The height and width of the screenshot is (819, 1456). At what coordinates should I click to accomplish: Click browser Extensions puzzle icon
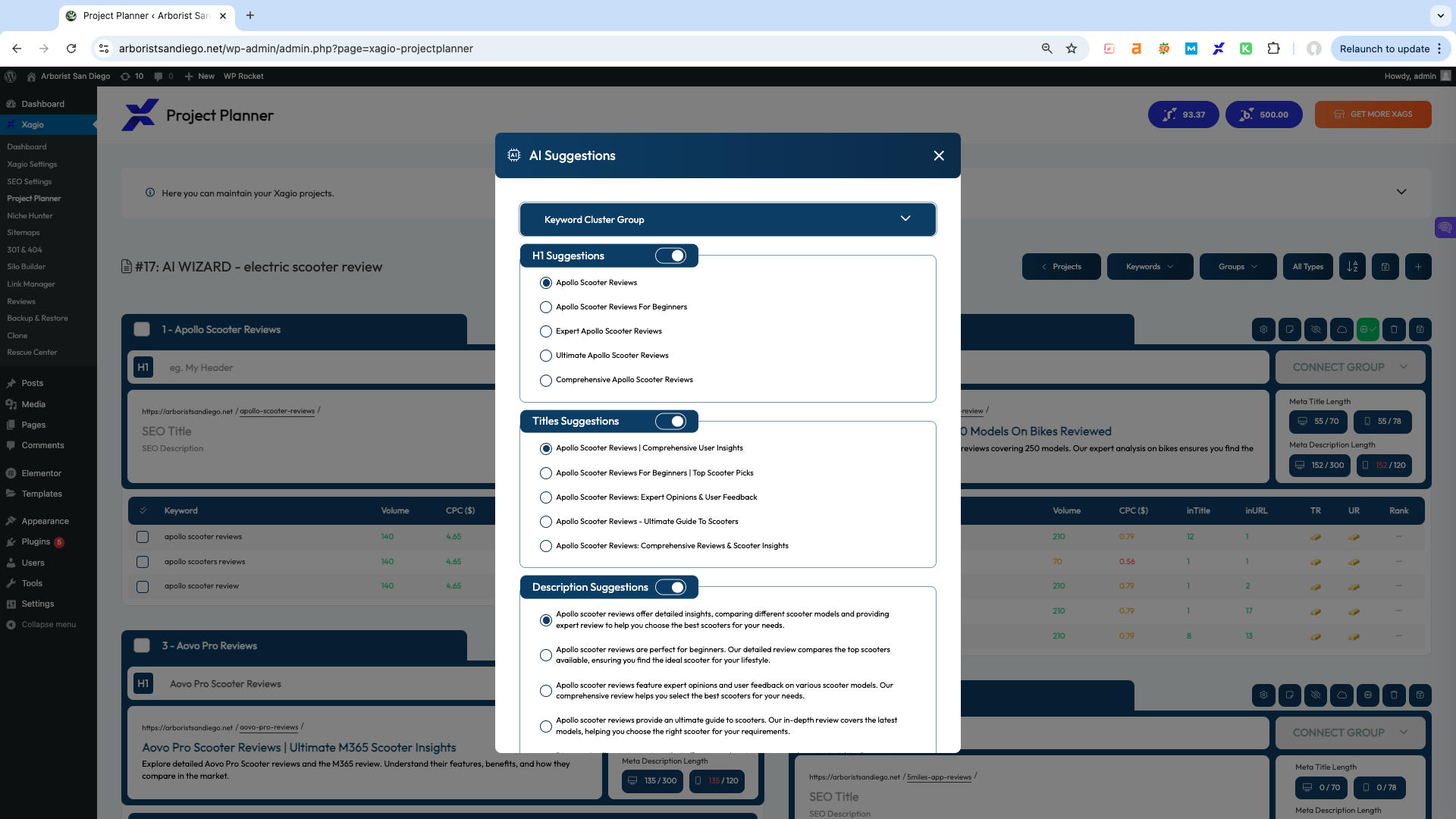tap(1273, 49)
